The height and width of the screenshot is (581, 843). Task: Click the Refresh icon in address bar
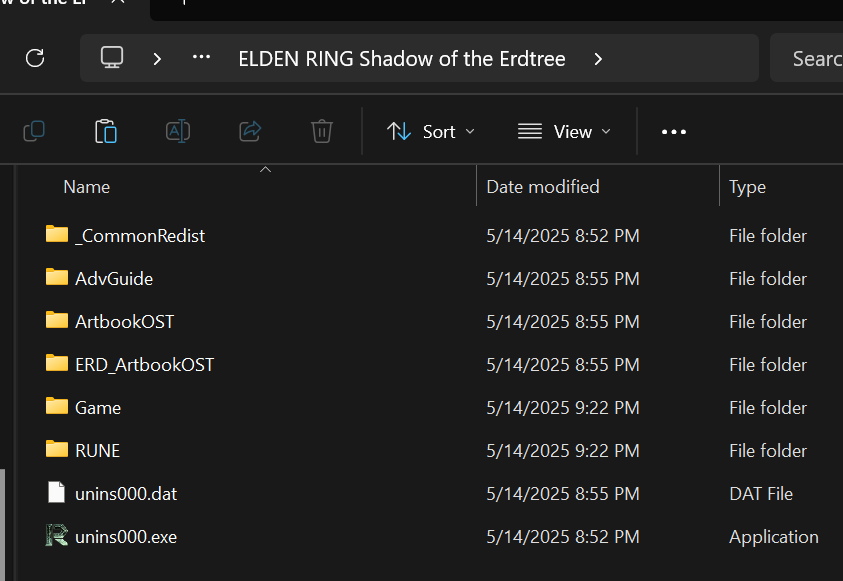click(x=35, y=58)
